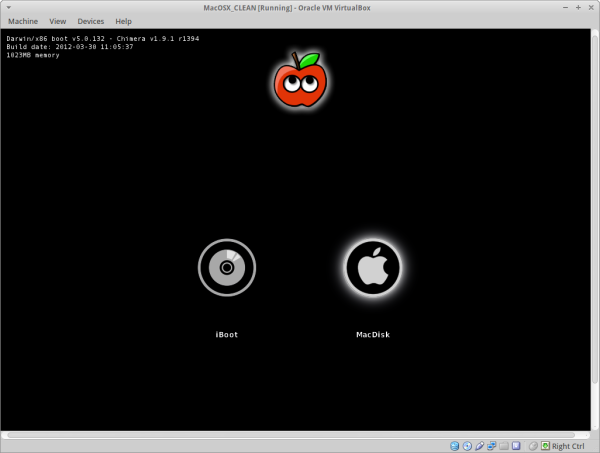Screen dimensions: 600x453
Task: Click the Darwin/x86 boot version line
Action: click(x=103, y=38)
